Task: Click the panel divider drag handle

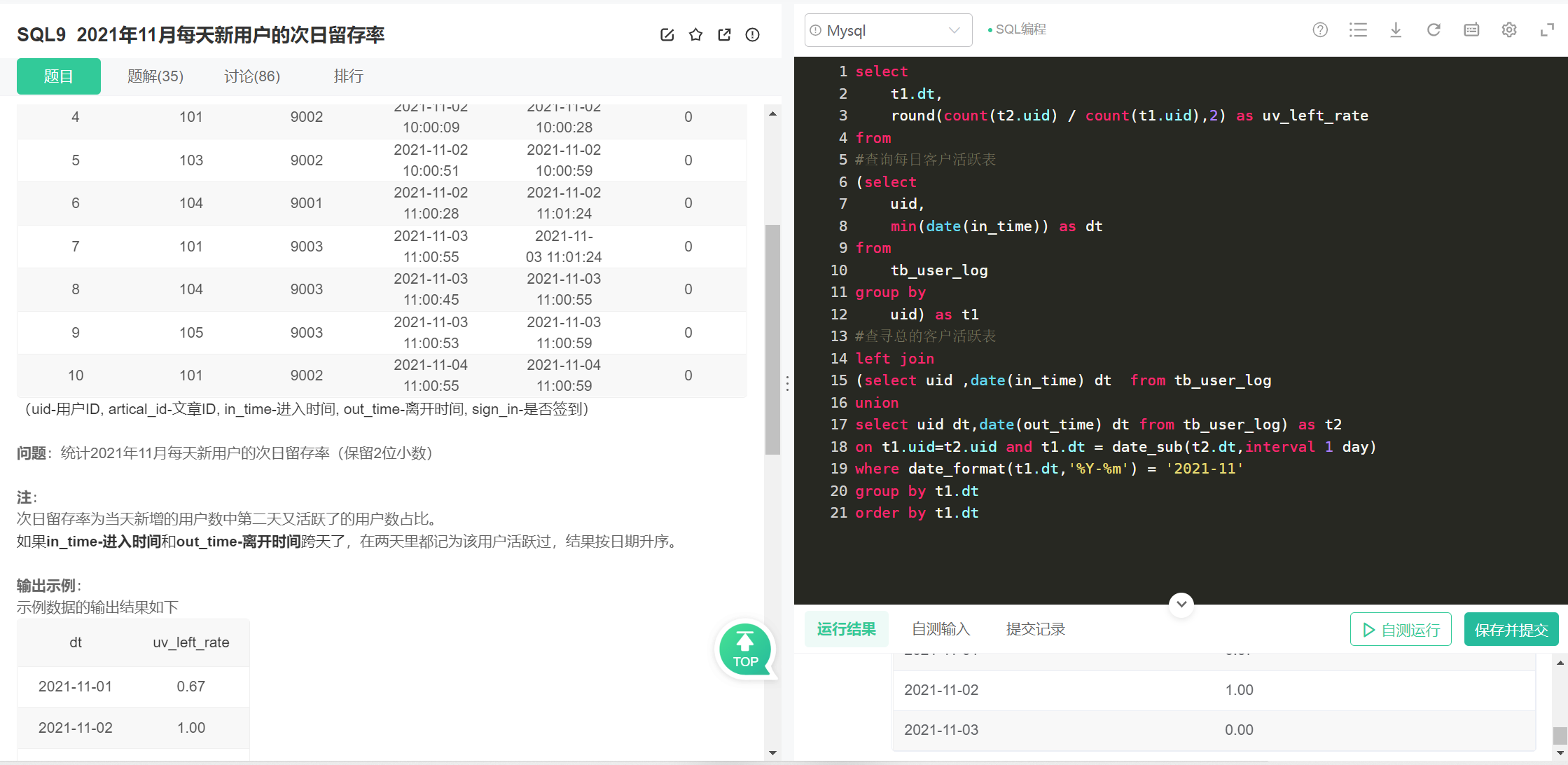Action: coord(788,383)
